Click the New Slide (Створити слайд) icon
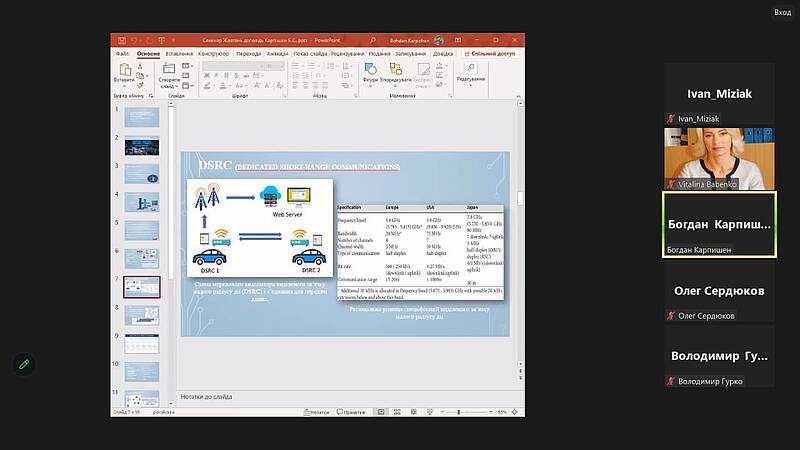This screenshot has width=800, height=450. pos(167,70)
